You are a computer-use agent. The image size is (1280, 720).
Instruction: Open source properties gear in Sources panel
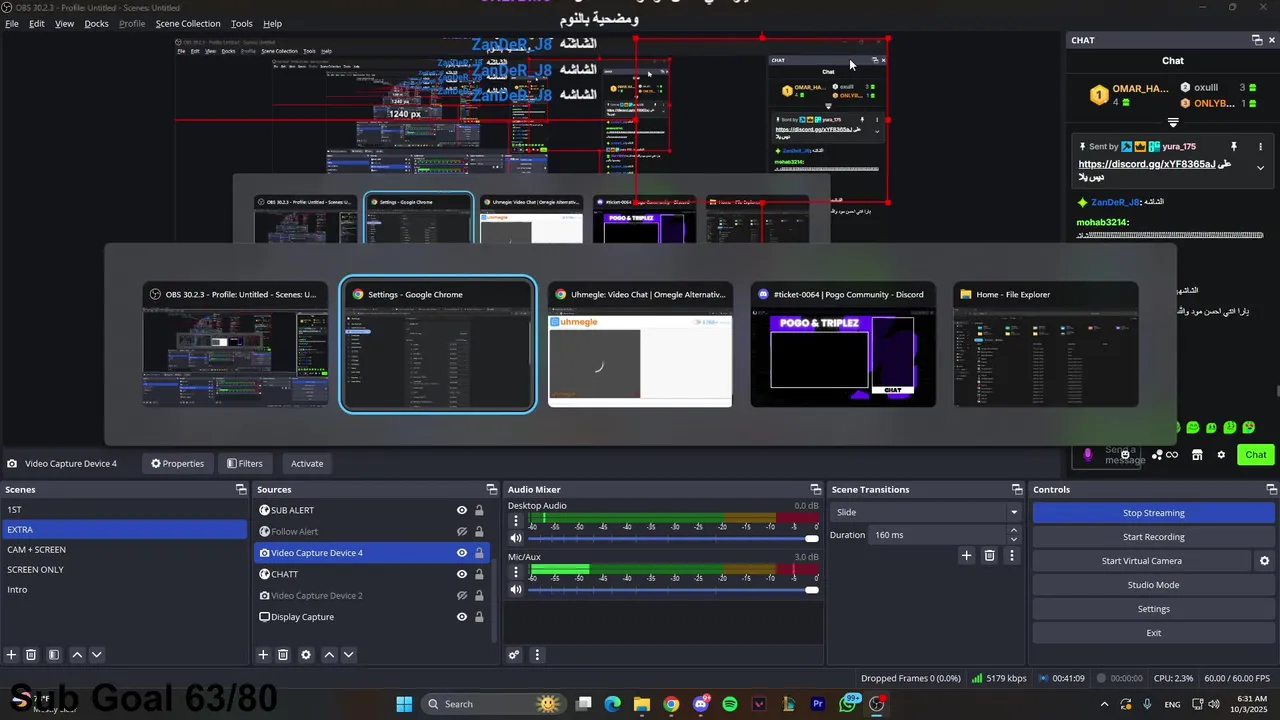click(306, 655)
